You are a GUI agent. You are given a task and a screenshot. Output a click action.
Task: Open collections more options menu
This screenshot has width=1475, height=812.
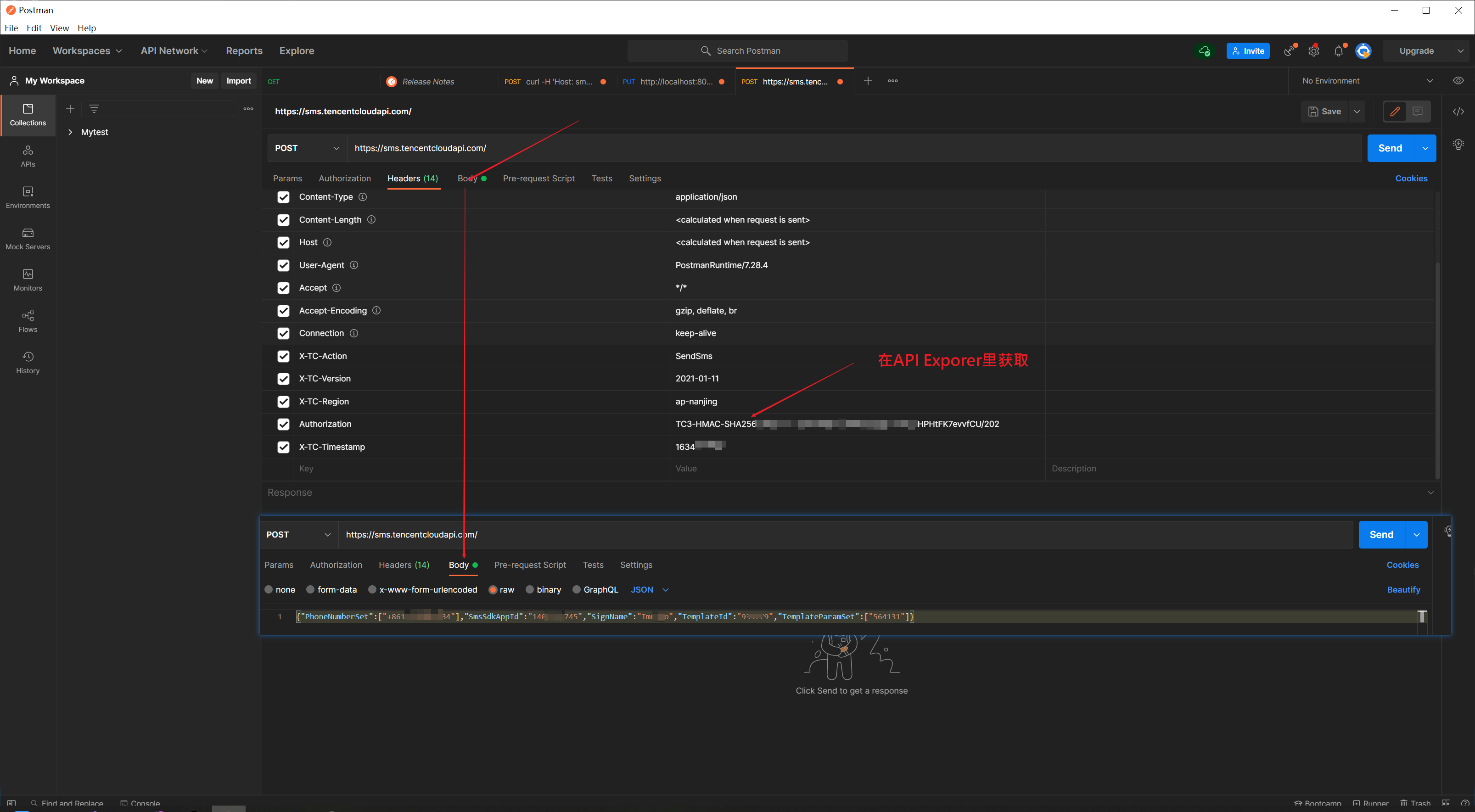pos(248,109)
